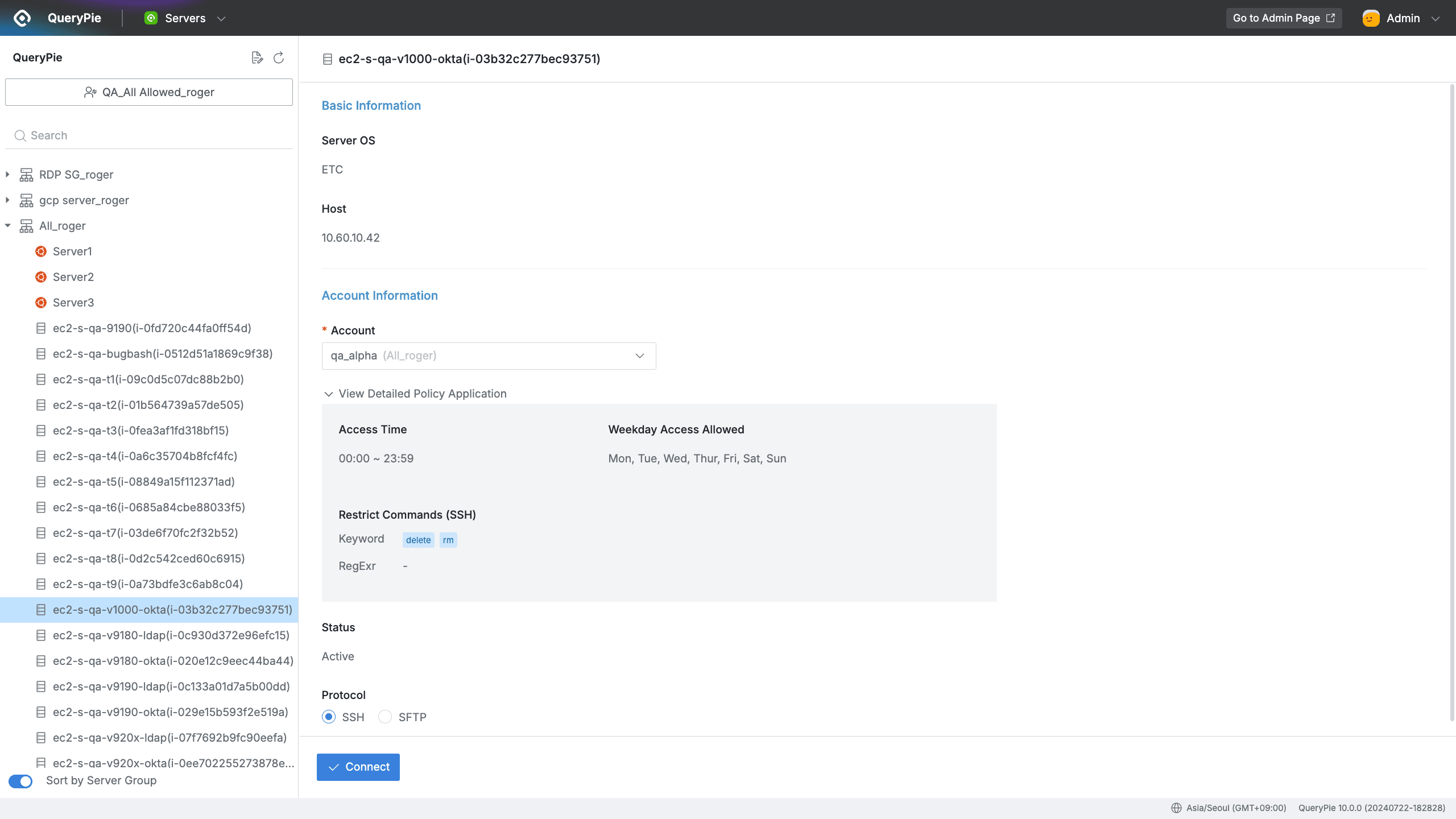Screen dimensions: 1456x819
Task: Select the Ubuntu icon beside Server1
Action: coord(40,251)
